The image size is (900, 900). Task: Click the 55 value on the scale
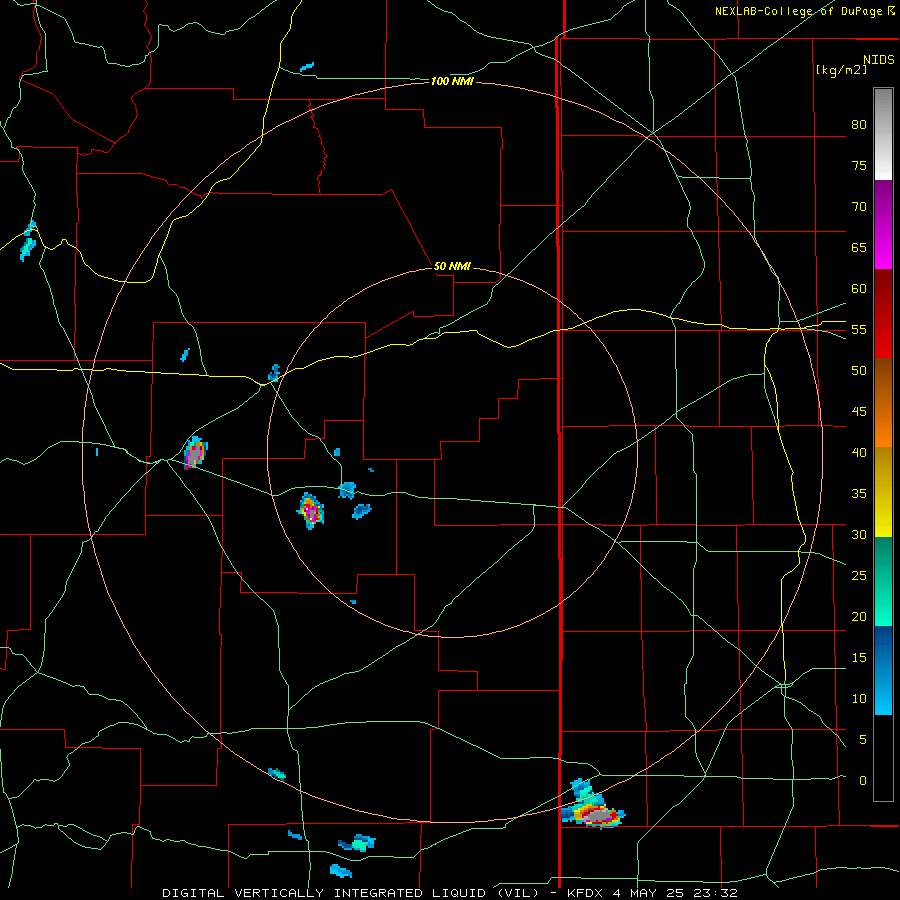pyautogui.click(x=859, y=329)
